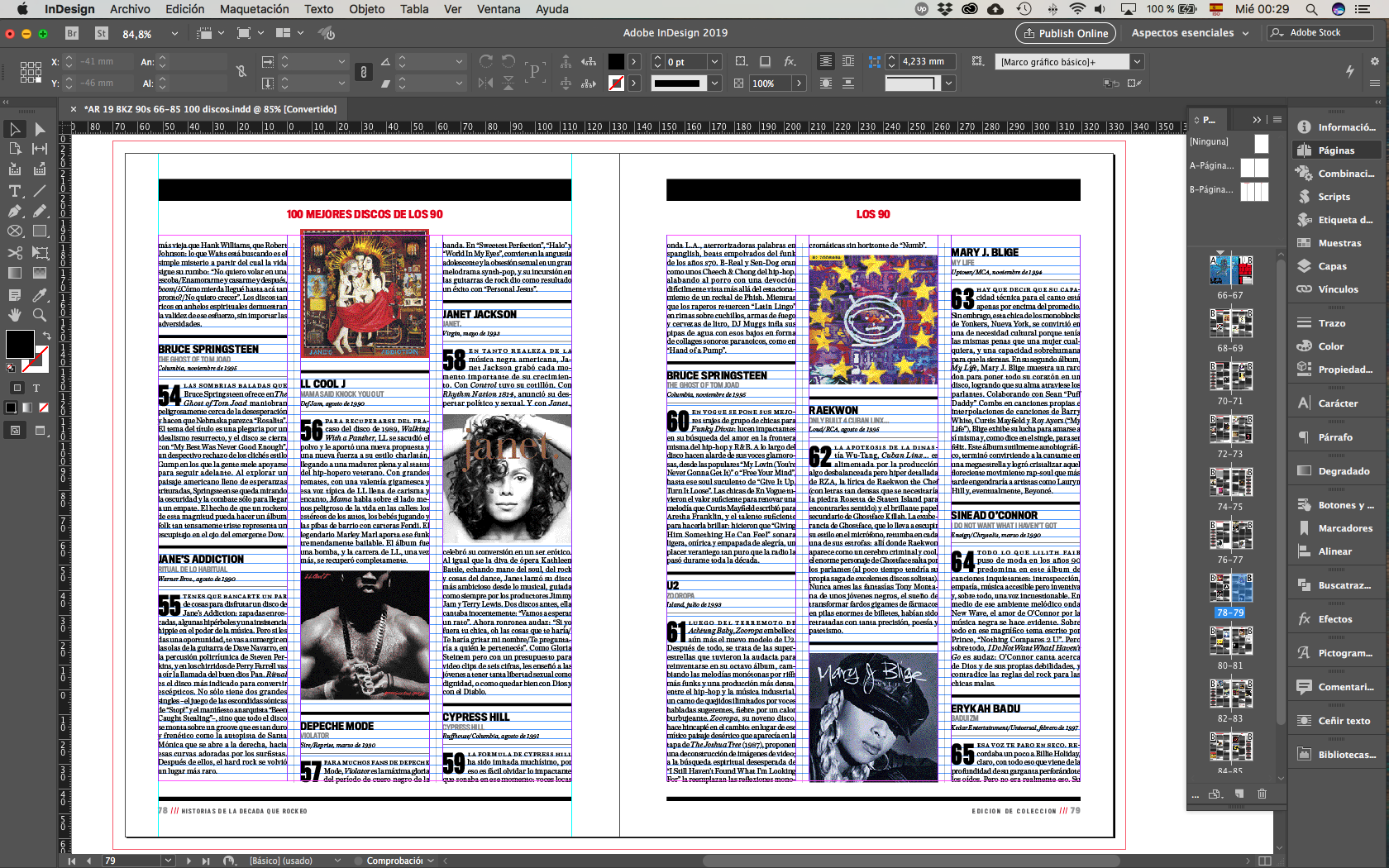
Task: Open the zoom level 84,8% dropdown
Action: click(x=174, y=34)
